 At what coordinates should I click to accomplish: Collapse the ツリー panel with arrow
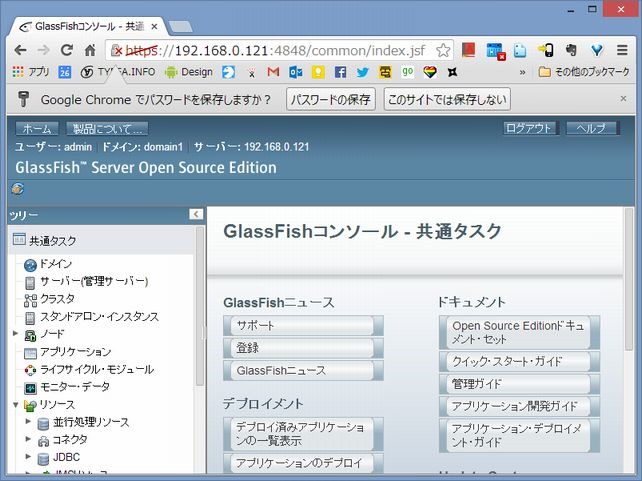pos(196,215)
